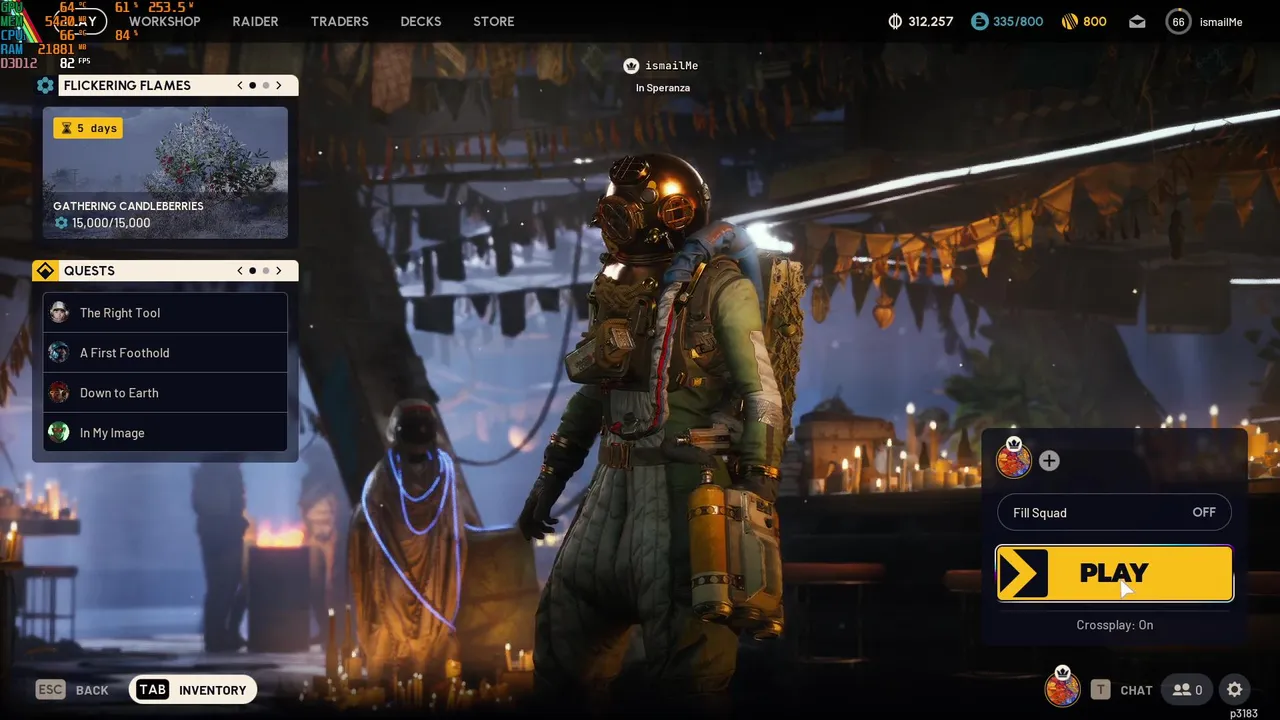Screen dimensions: 1280x720
Task: Start a match with PLAY button
Action: [1114, 573]
